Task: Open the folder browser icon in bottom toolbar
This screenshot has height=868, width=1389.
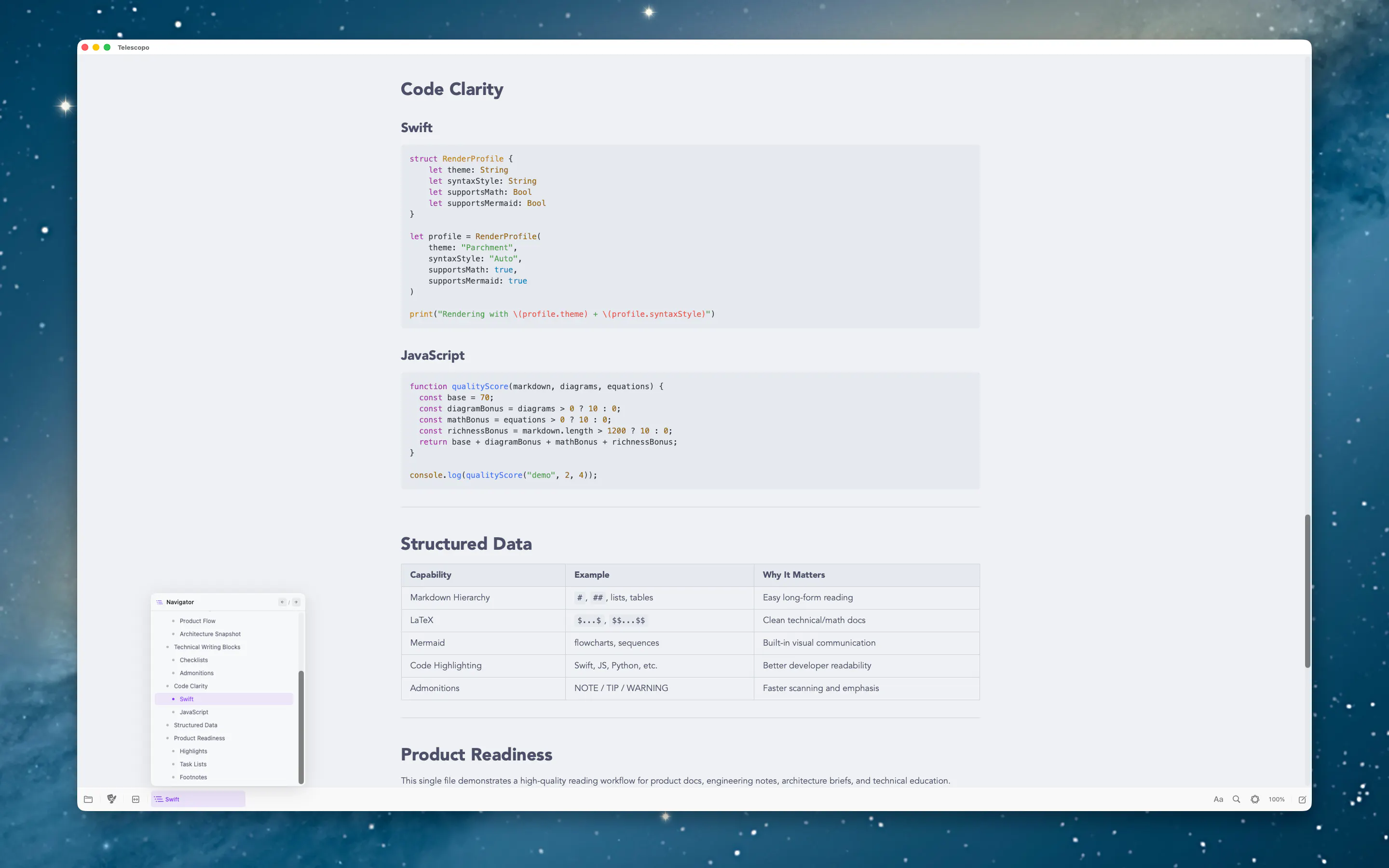Action: [88, 799]
